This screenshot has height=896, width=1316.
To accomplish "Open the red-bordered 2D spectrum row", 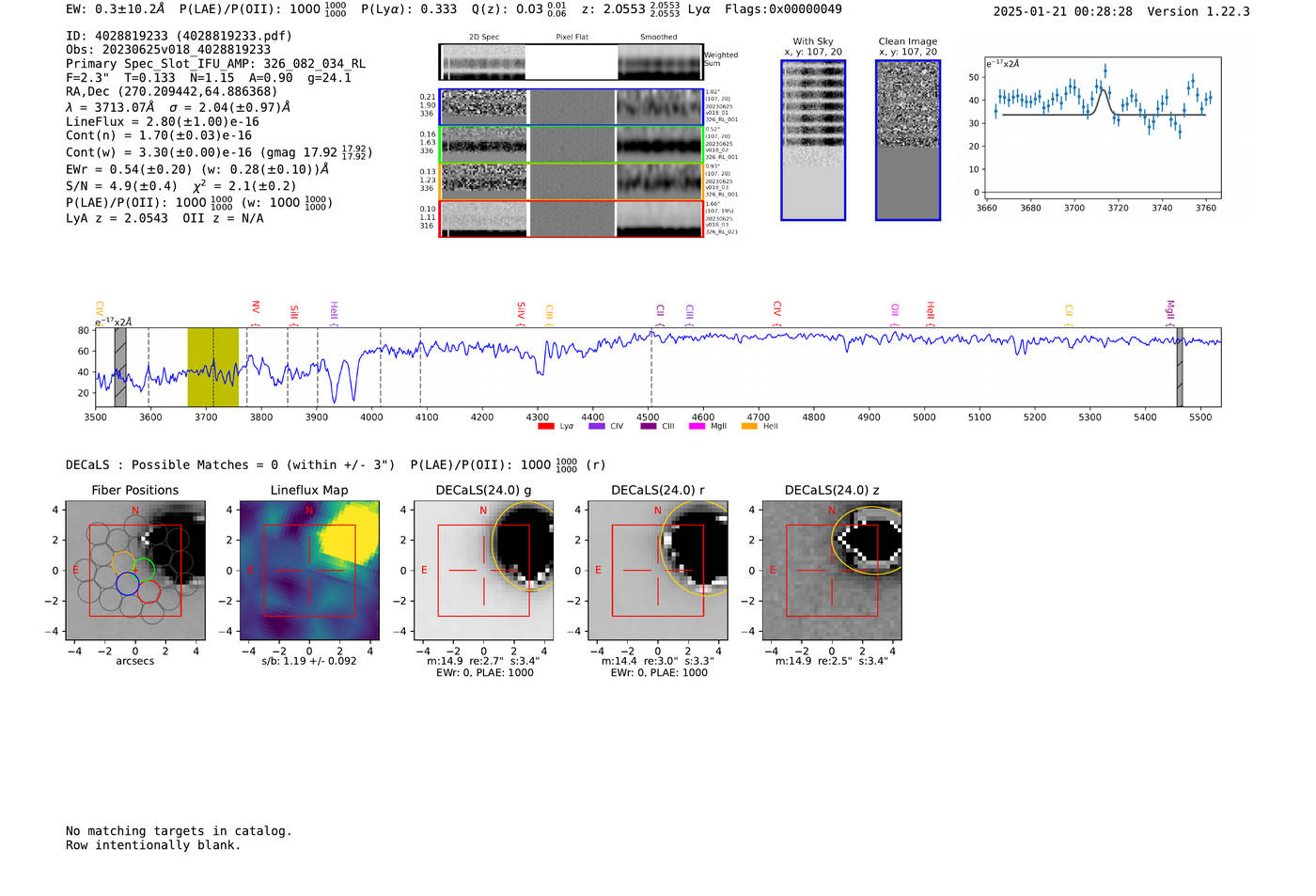I will coord(571,218).
